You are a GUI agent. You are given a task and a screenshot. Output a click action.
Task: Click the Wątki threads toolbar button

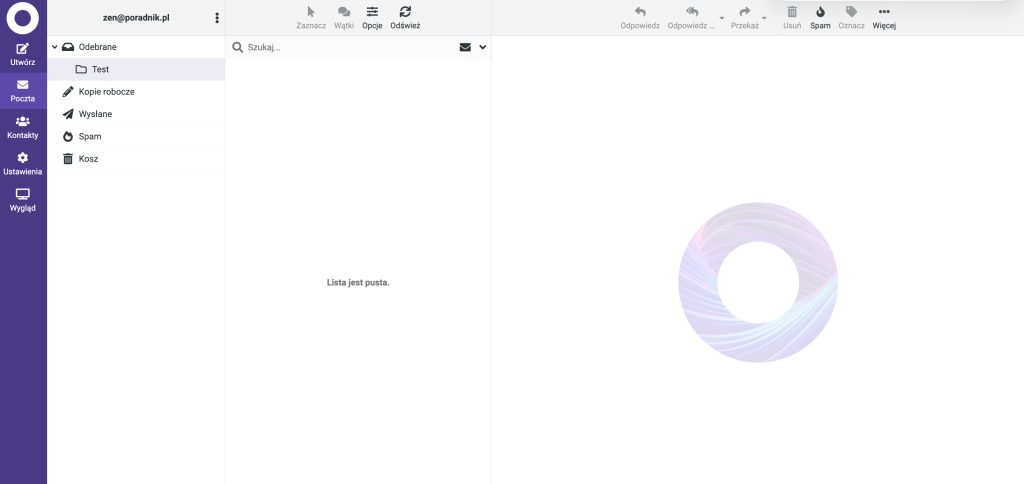[x=344, y=18]
